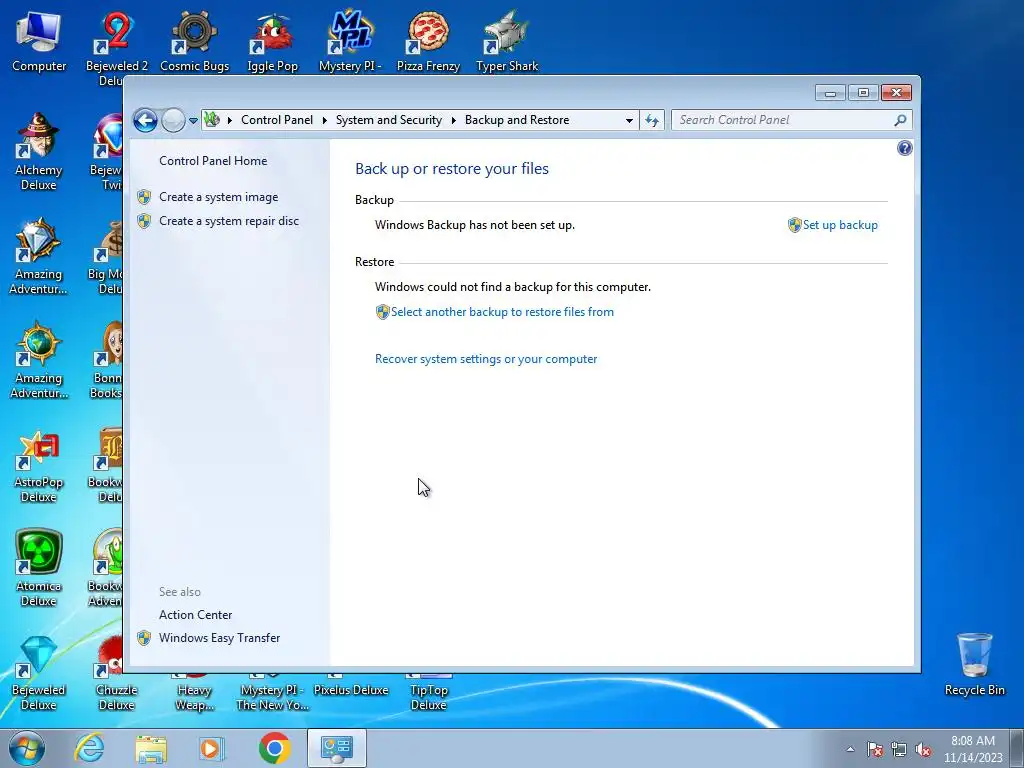Select the Pizza Frenzy desktop shortcut
The image size is (1024, 768).
click(428, 41)
